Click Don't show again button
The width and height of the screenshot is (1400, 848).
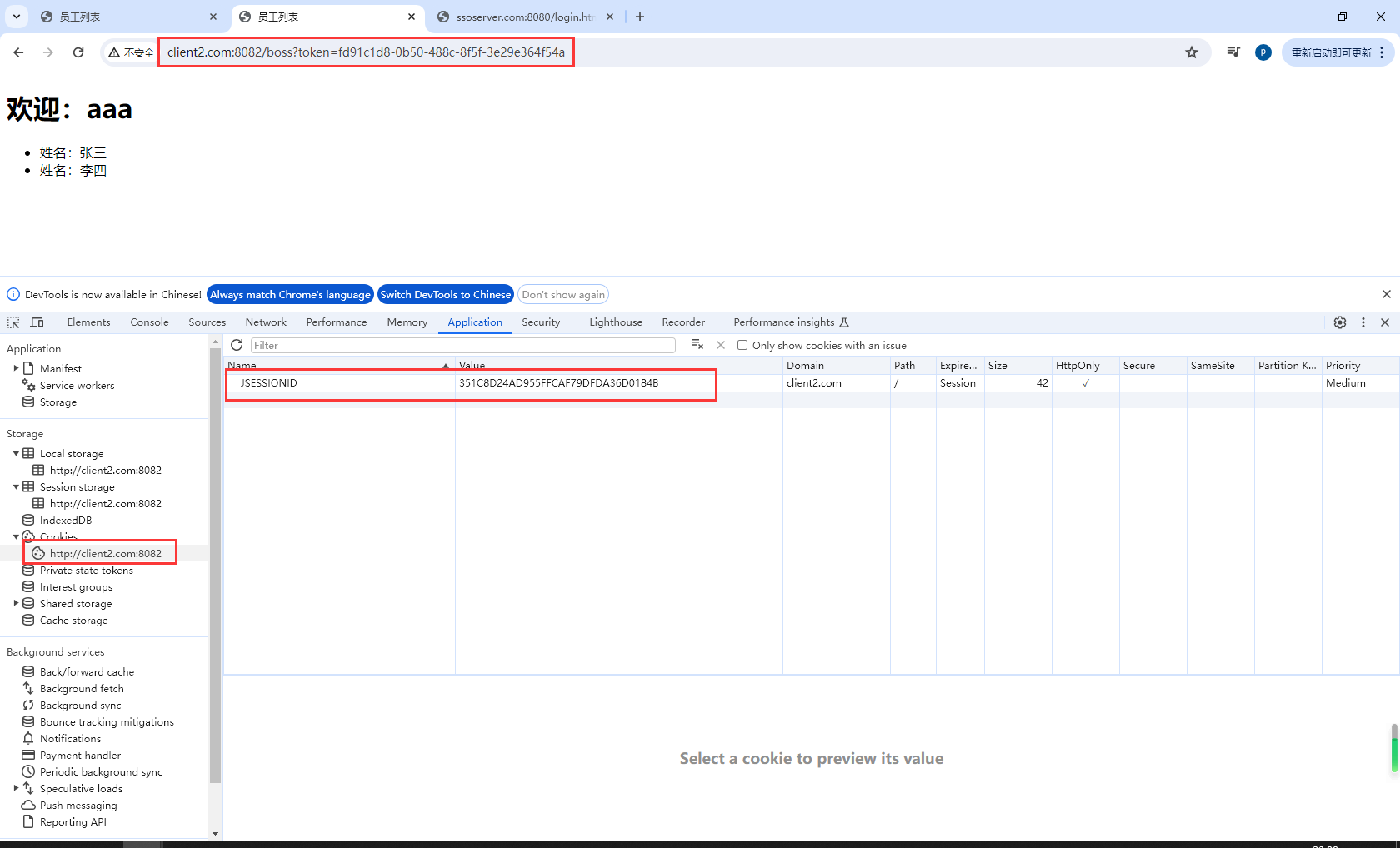point(563,294)
